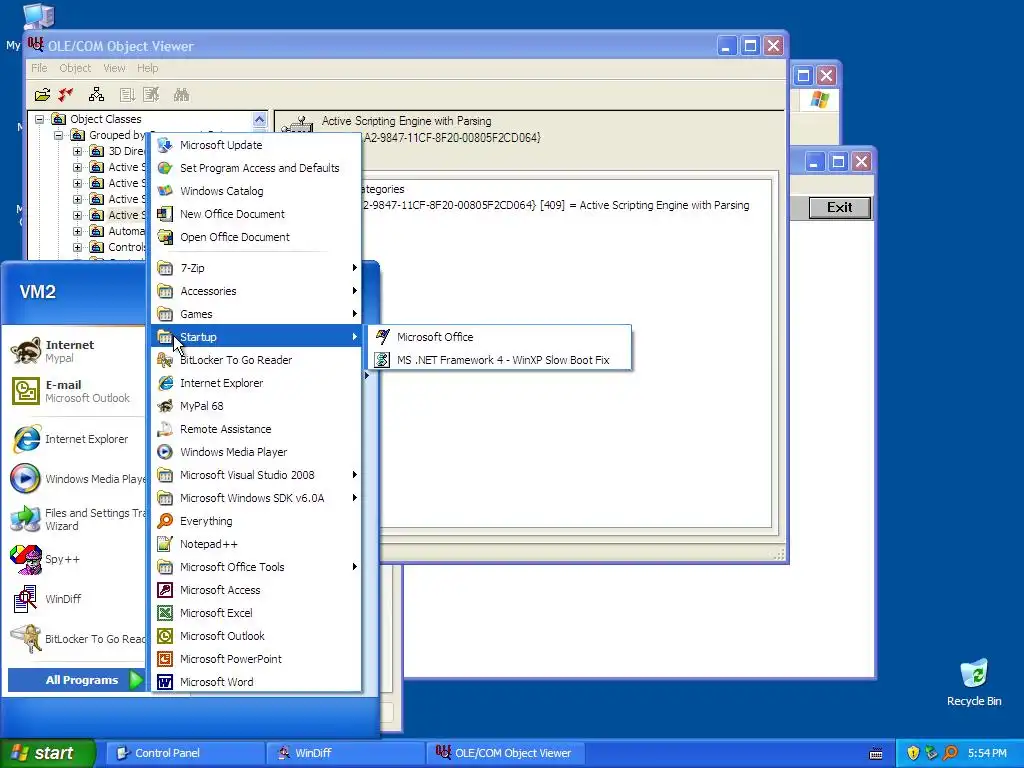The height and width of the screenshot is (768, 1024).
Task: Click the binoculars icon in OLE Viewer toolbar
Action: coord(181,95)
